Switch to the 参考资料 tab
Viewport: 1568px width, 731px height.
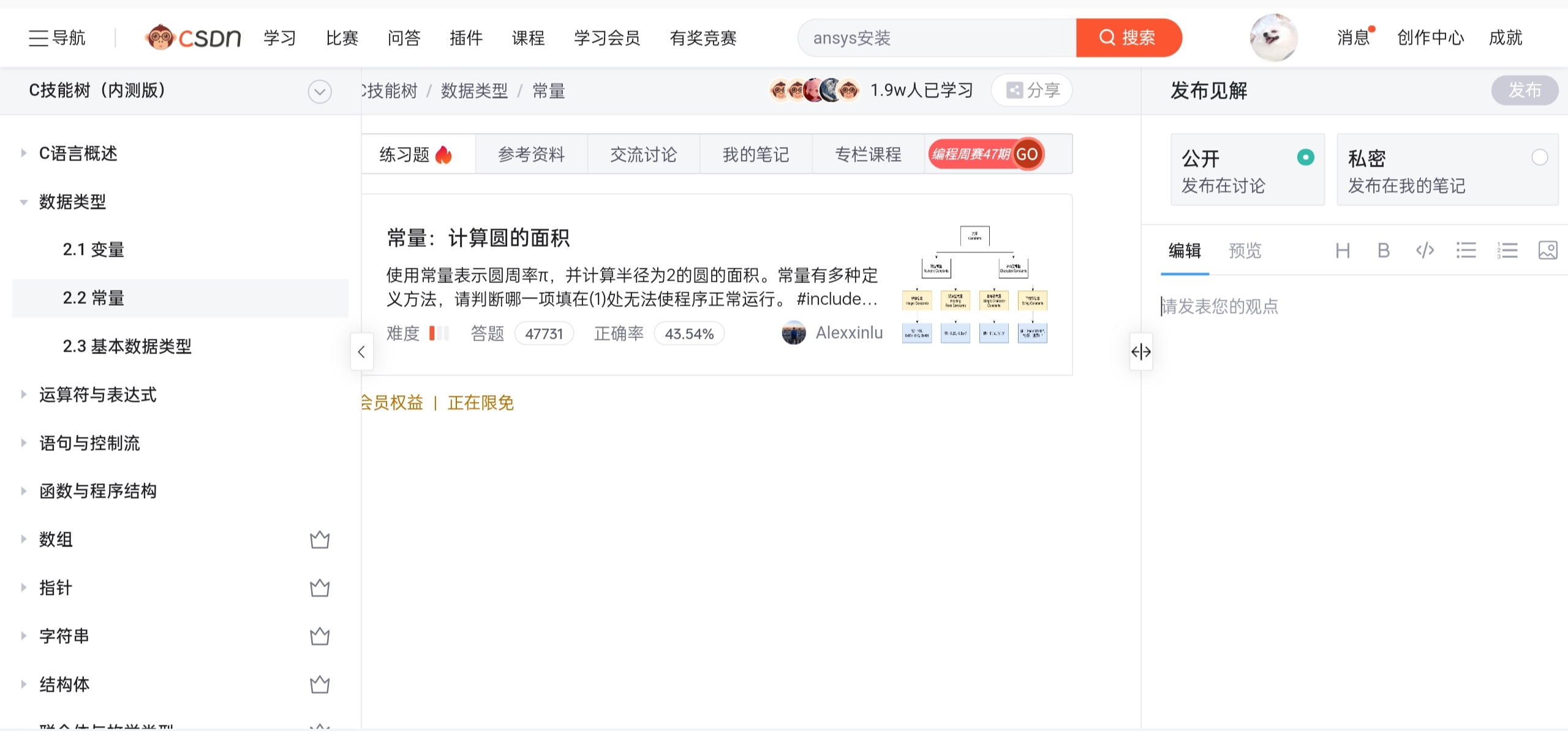[531, 154]
